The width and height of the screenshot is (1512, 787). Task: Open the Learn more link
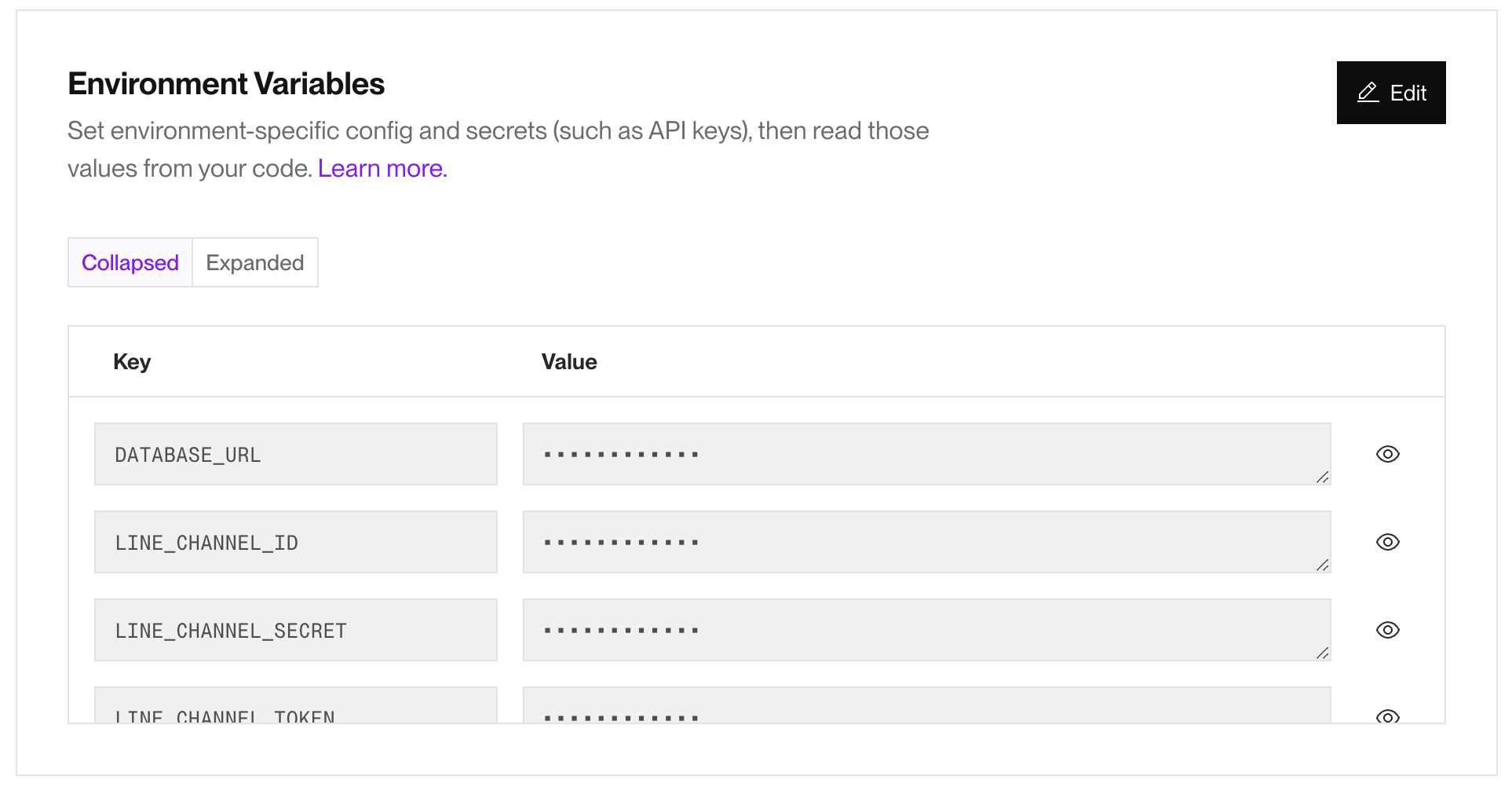(x=382, y=169)
